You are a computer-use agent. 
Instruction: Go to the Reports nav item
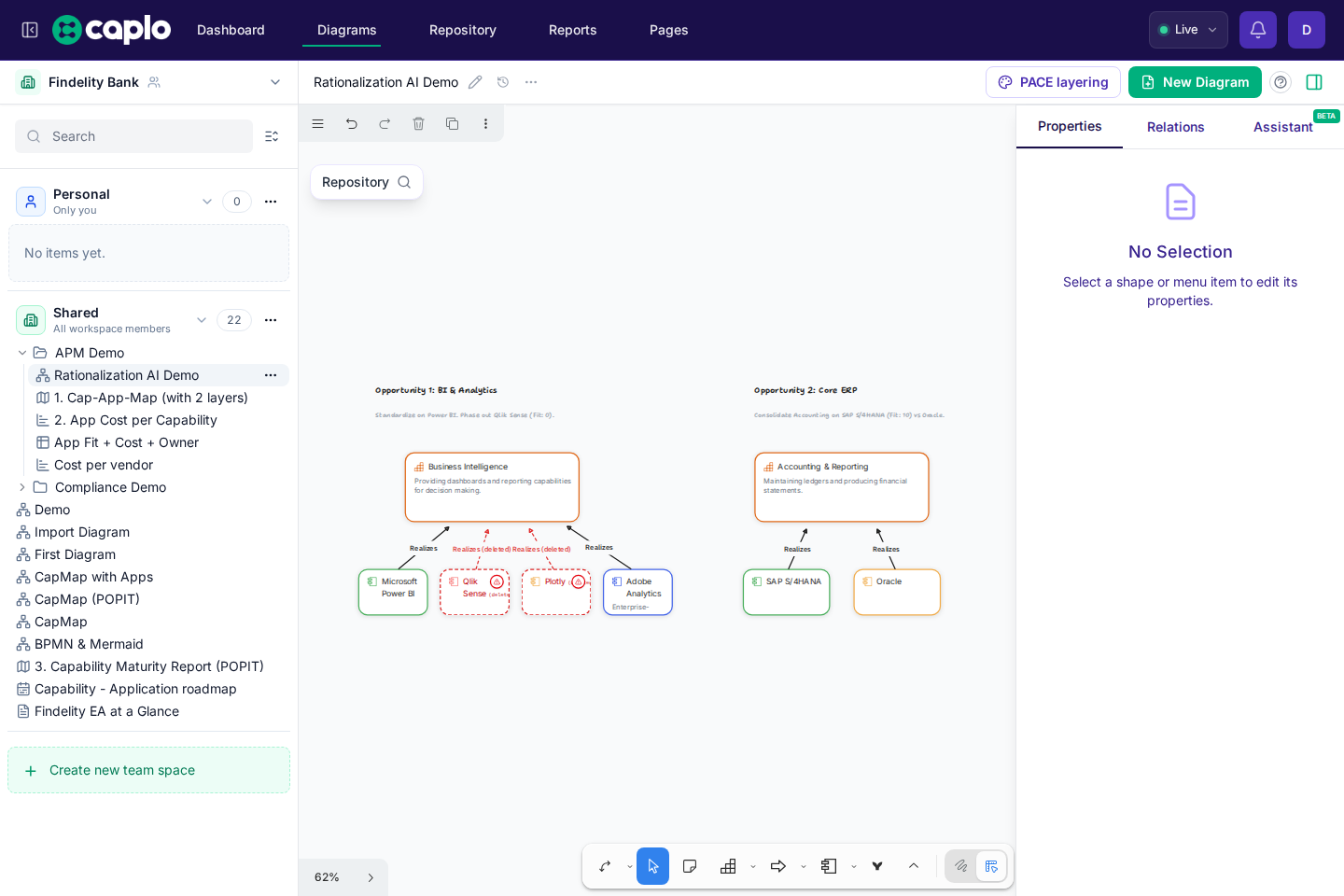click(x=573, y=30)
